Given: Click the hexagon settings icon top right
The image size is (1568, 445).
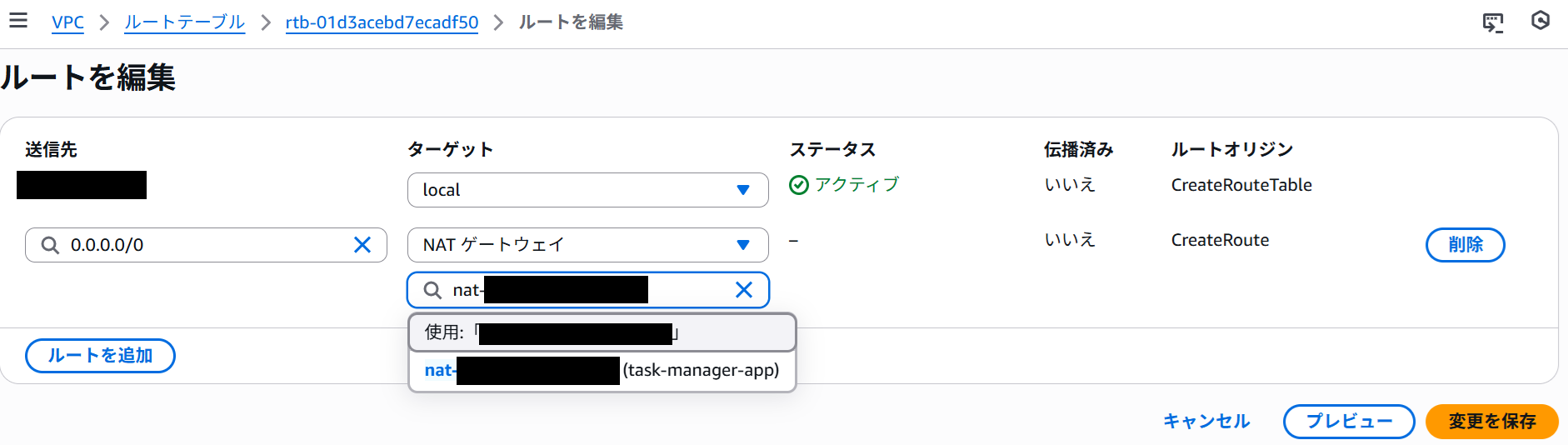Looking at the screenshot, I should tap(1541, 21).
